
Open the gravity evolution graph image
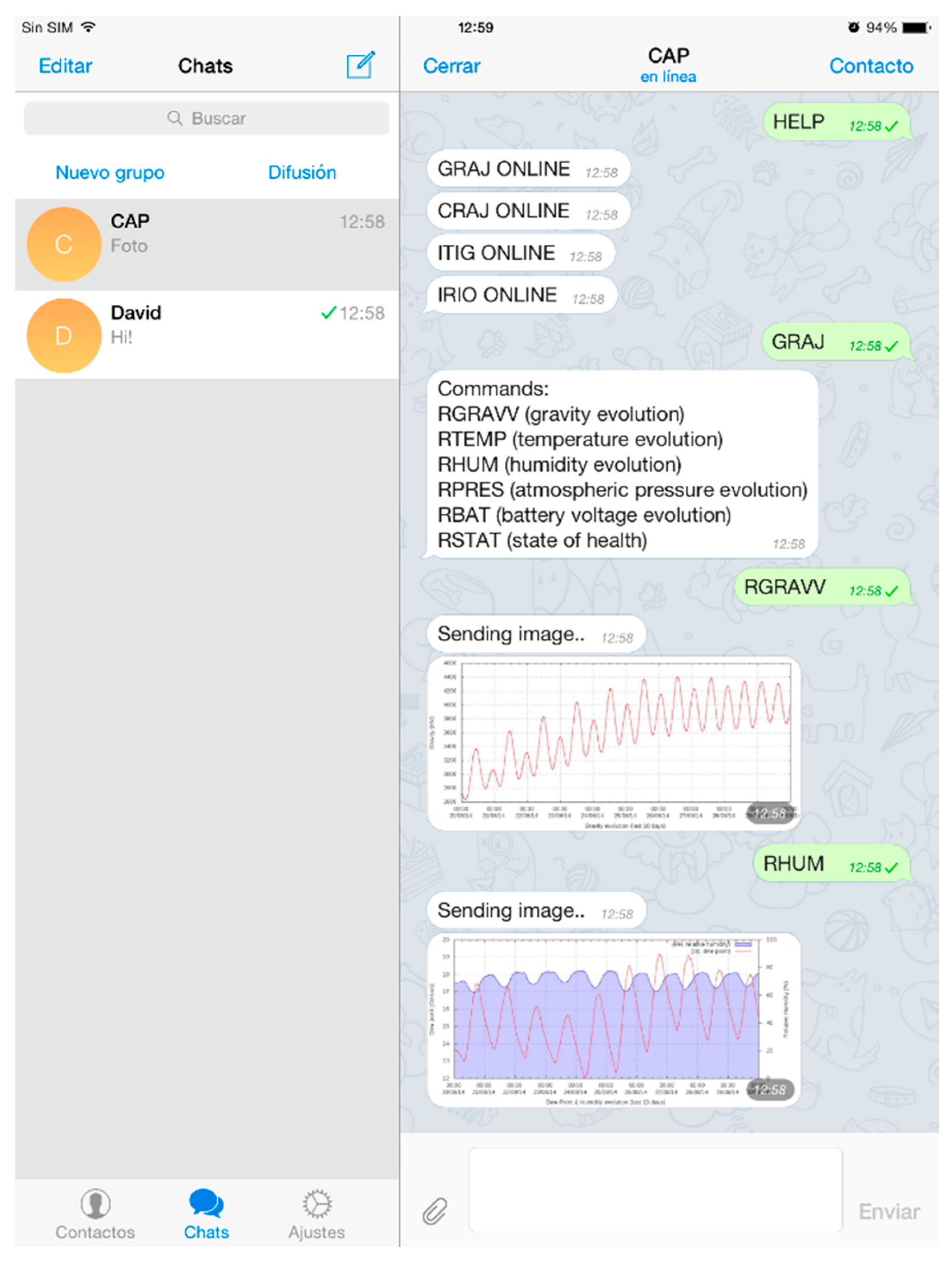pyautogui.click(x=614, y=743)
